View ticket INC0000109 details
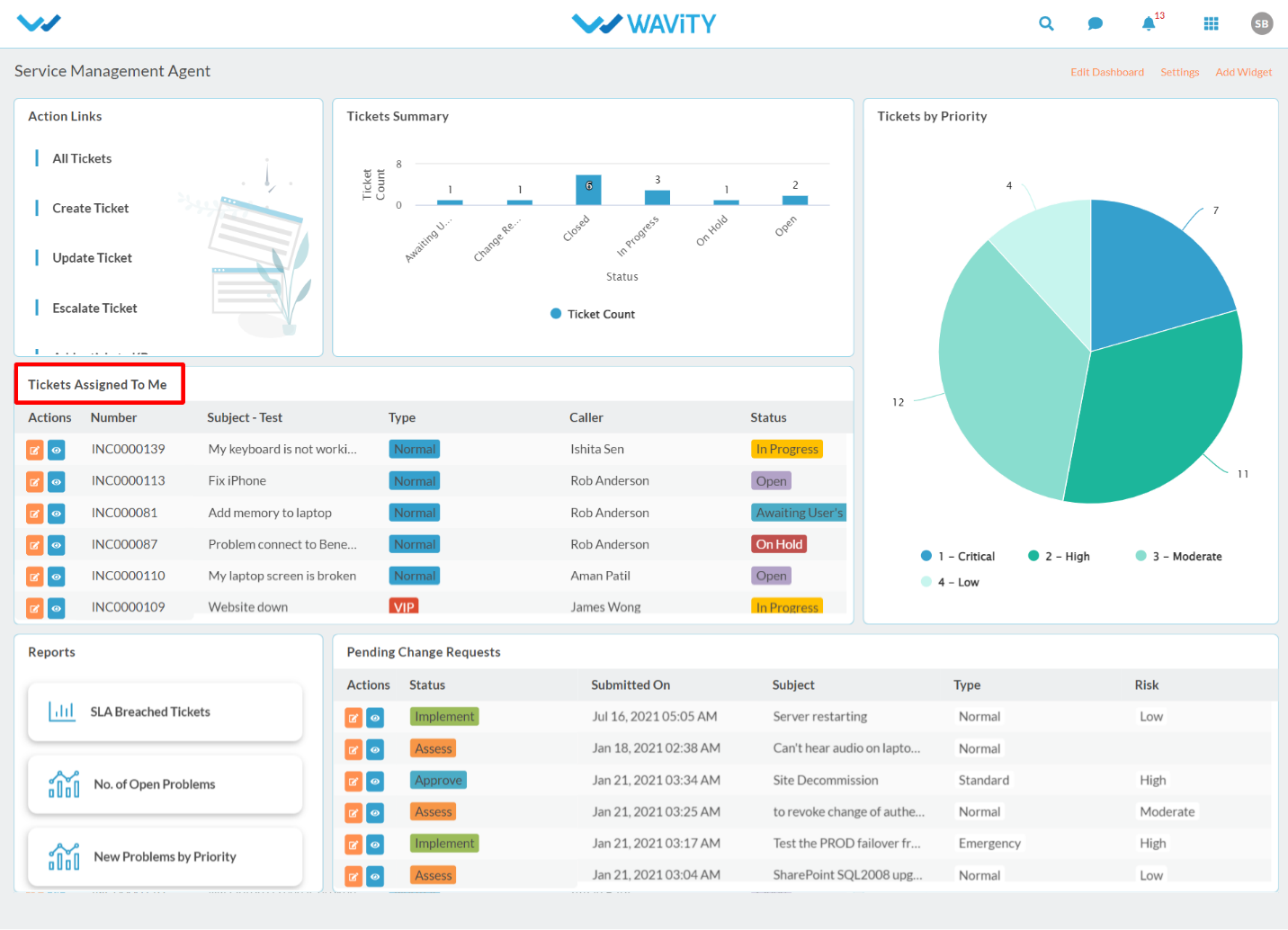 click(x=56, y=608)
